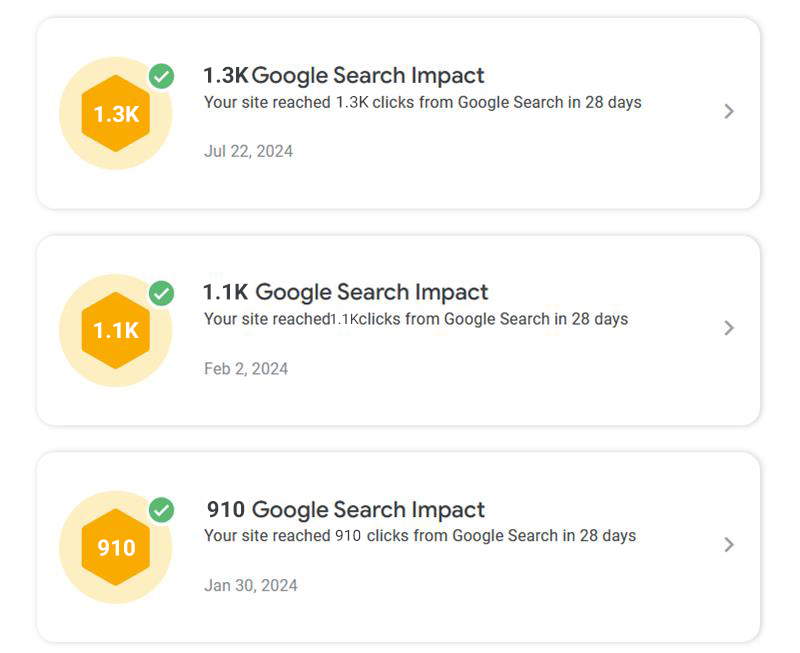Click description about 1.3K clicks in 28 days
The height and width of the screenshot is (653, 800).
pos(422,102)
